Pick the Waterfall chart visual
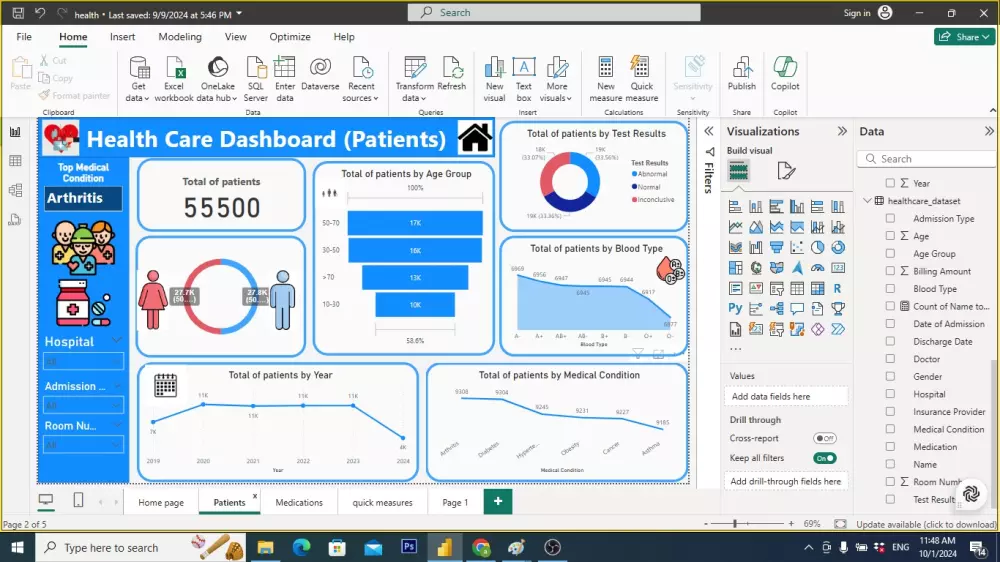 click(x=756, y=248)
